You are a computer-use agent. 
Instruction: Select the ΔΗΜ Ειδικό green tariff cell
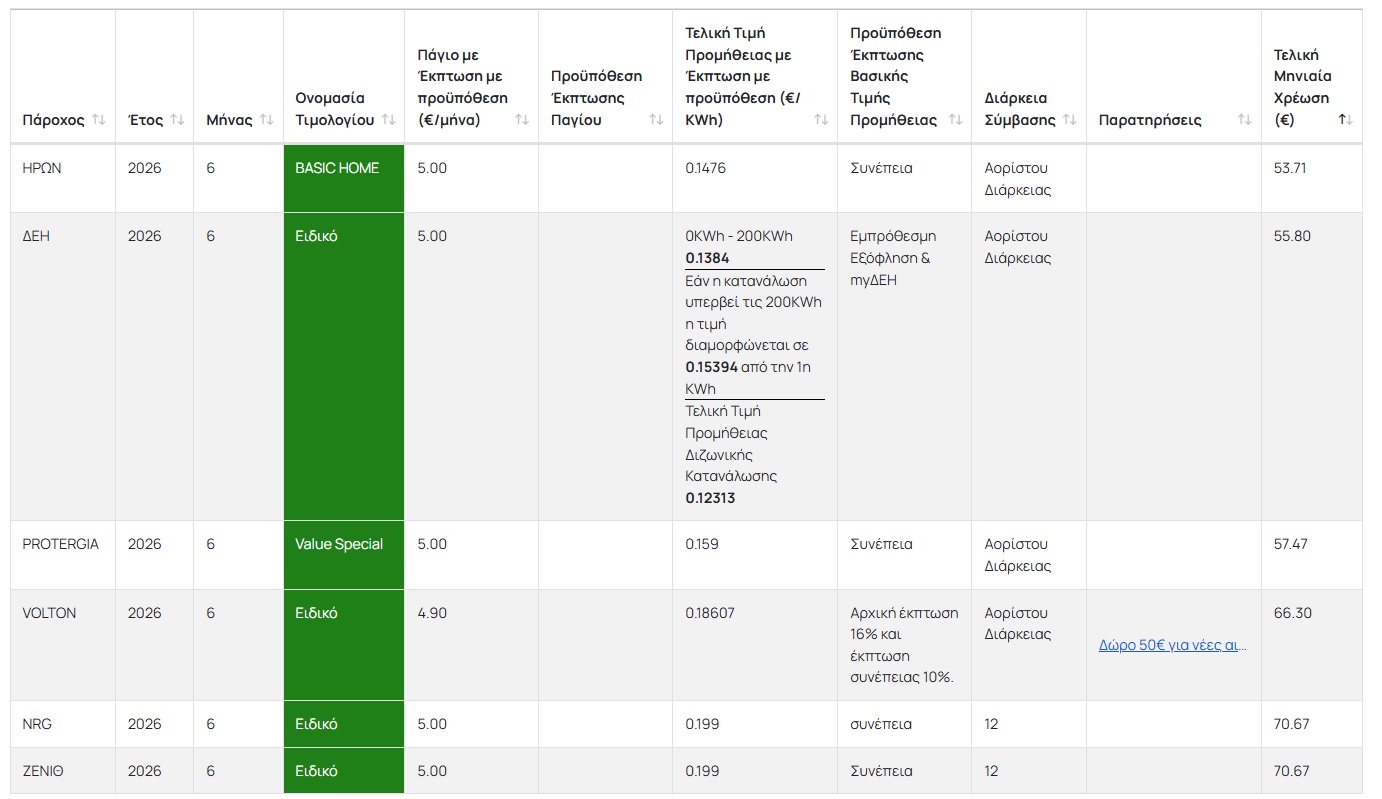coord(344,367)
